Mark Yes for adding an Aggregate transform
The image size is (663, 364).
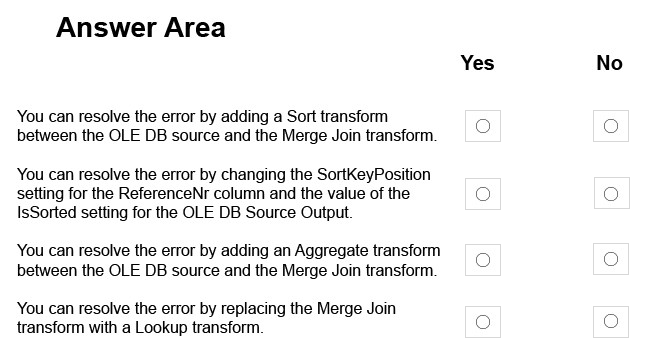483,260
